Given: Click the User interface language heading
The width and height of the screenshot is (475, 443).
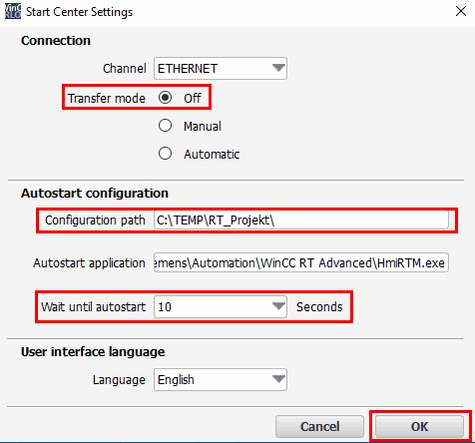Looking at the screenshot, I should [93, 352].
